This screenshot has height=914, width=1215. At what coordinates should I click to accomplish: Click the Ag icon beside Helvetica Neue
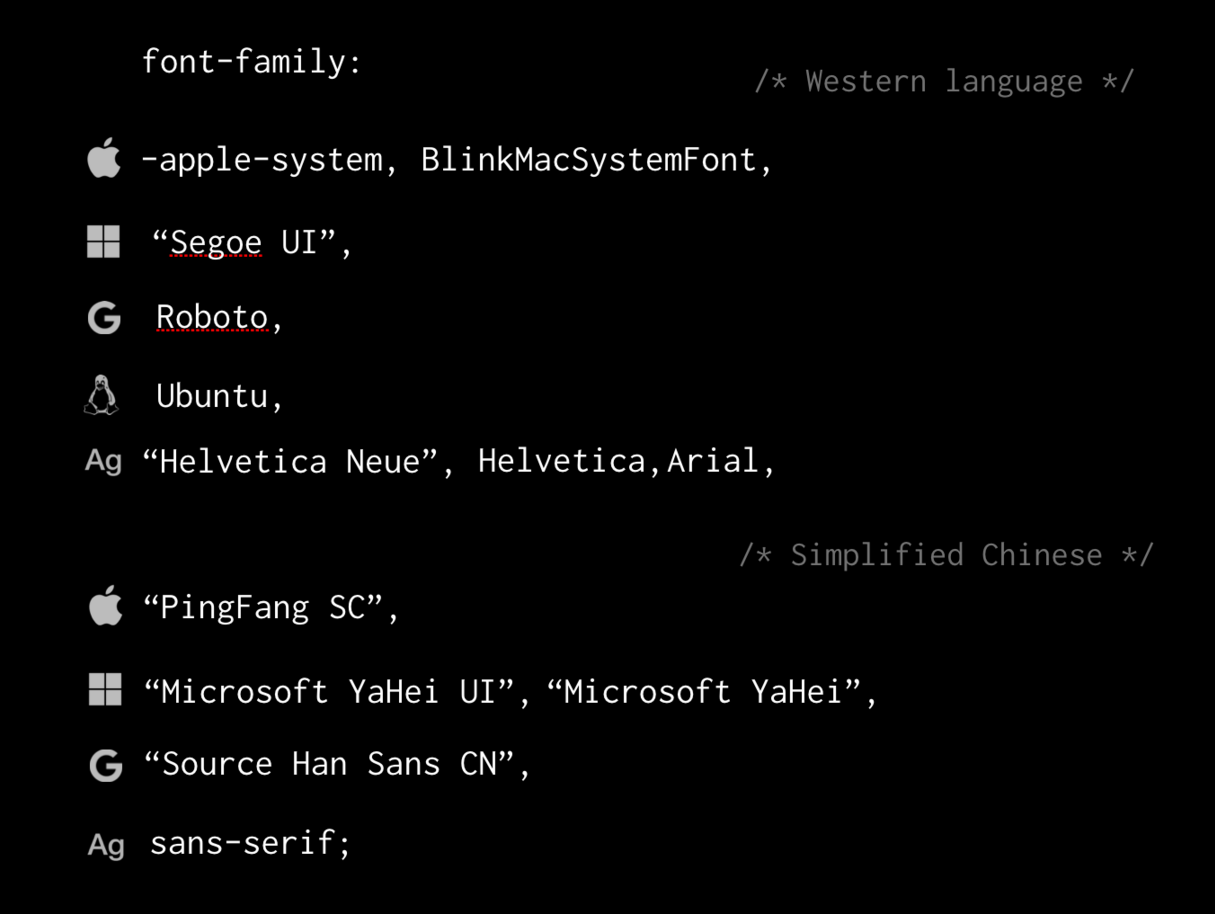[x=104, y=461]
